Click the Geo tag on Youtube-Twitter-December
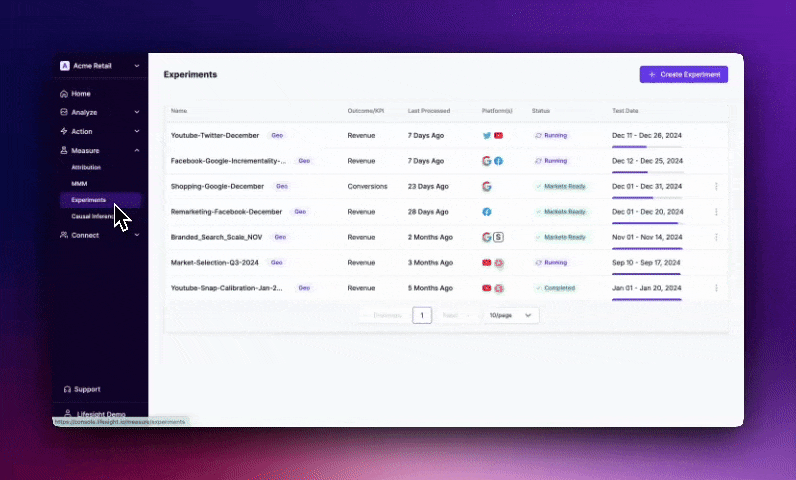This screenshot has height=480, width=796. click(277, 135)
